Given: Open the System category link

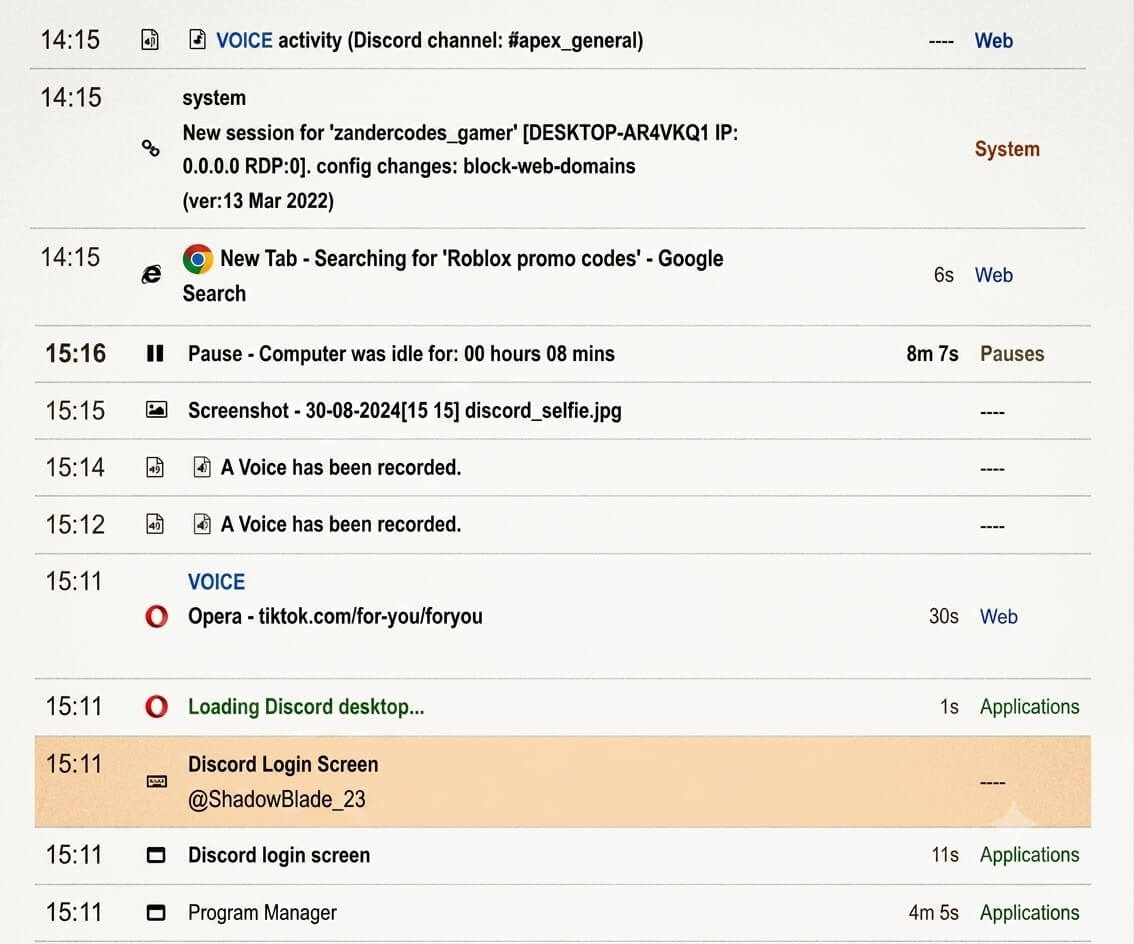Looking at the screenshot, I should (x=1007, y=149).
